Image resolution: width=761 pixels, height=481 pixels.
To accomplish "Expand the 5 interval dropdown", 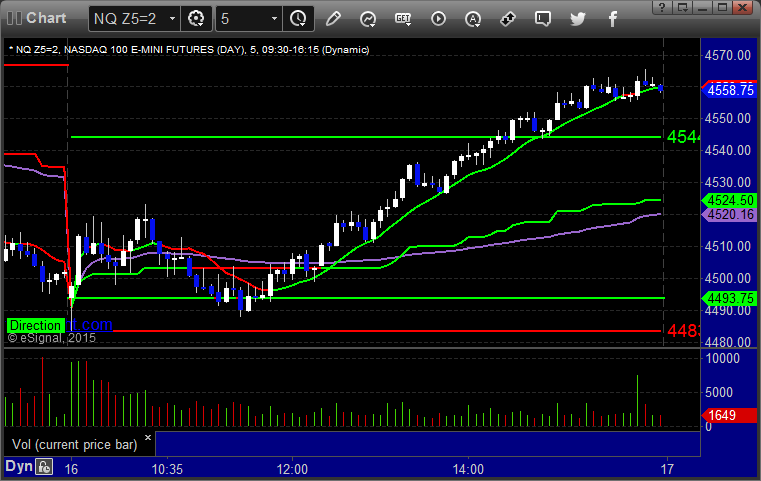I will tap(274, 19).
